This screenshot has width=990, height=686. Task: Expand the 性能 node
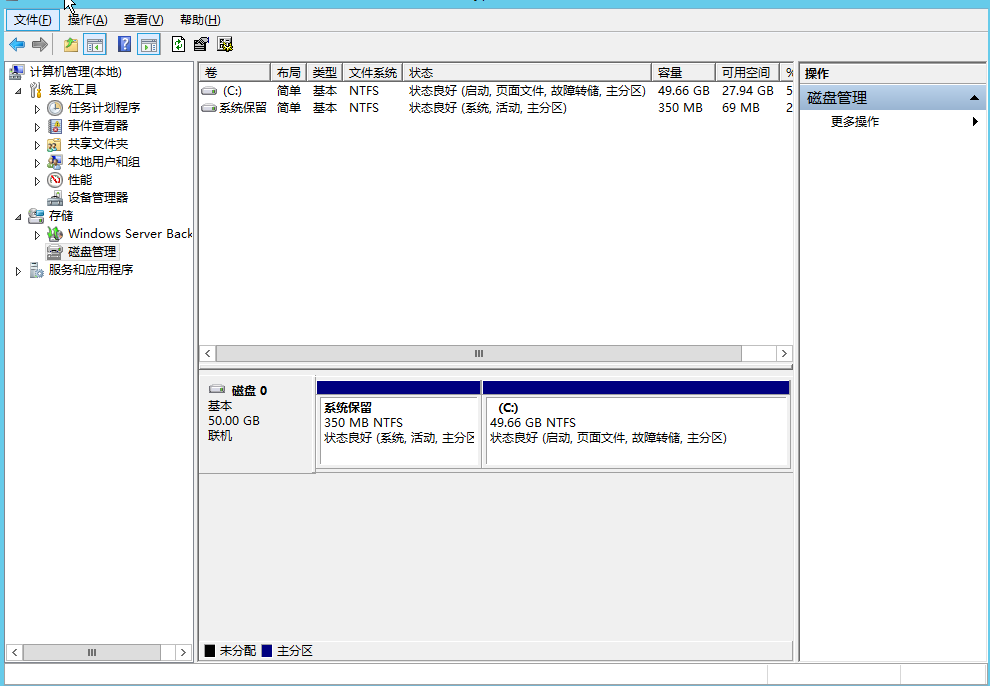[x=37, y=180]
